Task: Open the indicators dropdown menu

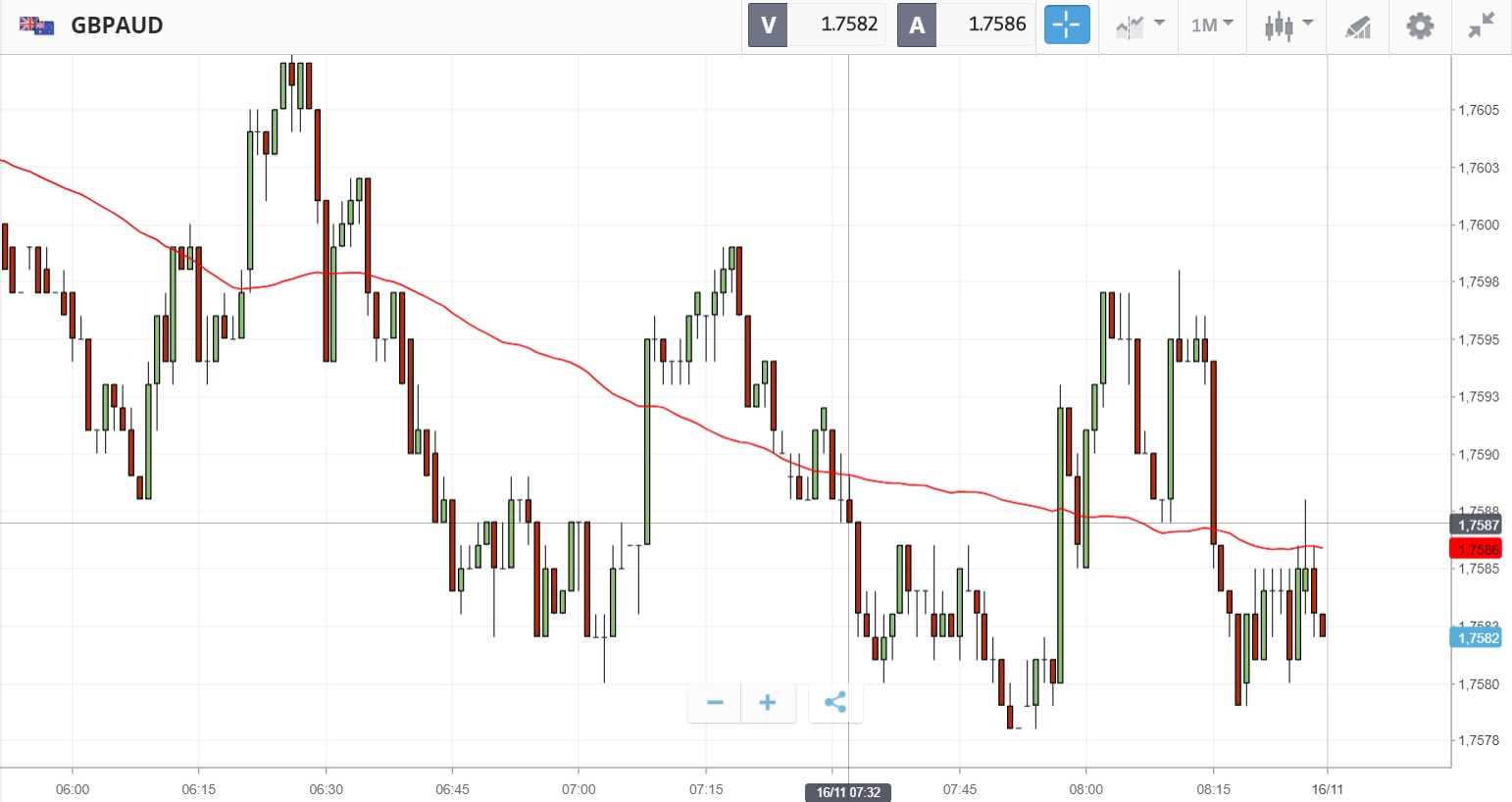Action: (1139, 25)
